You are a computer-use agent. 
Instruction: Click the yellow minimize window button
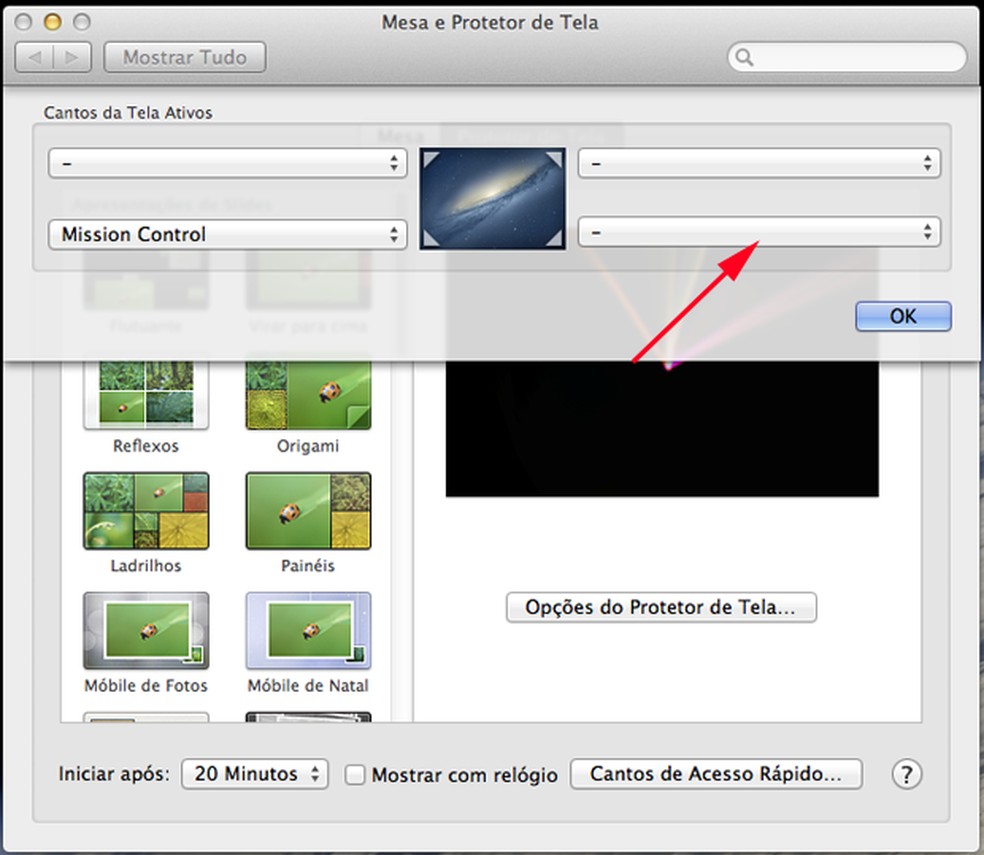point(53,22)
